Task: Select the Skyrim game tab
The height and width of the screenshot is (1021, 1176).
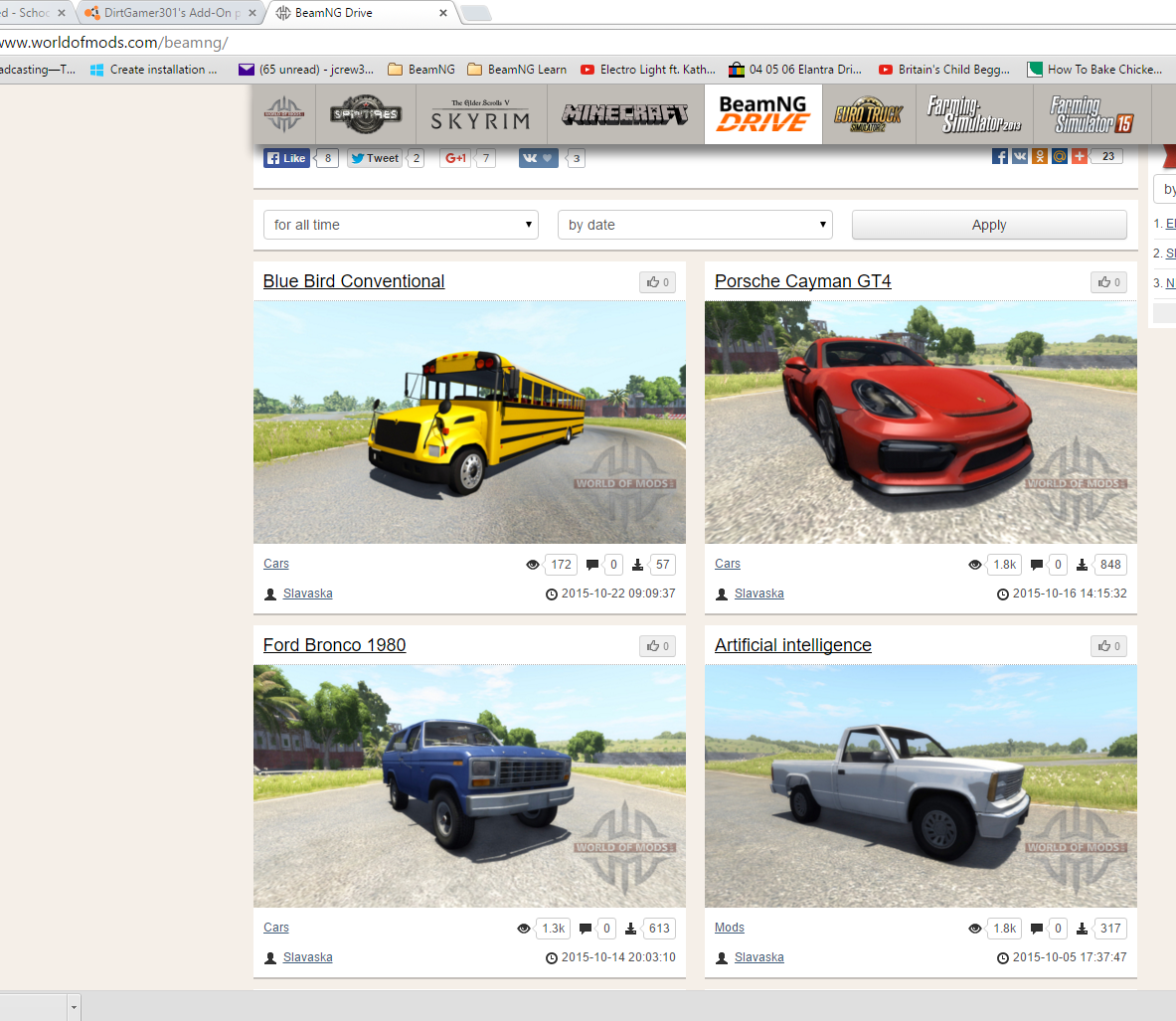Action: pos(481,114)
